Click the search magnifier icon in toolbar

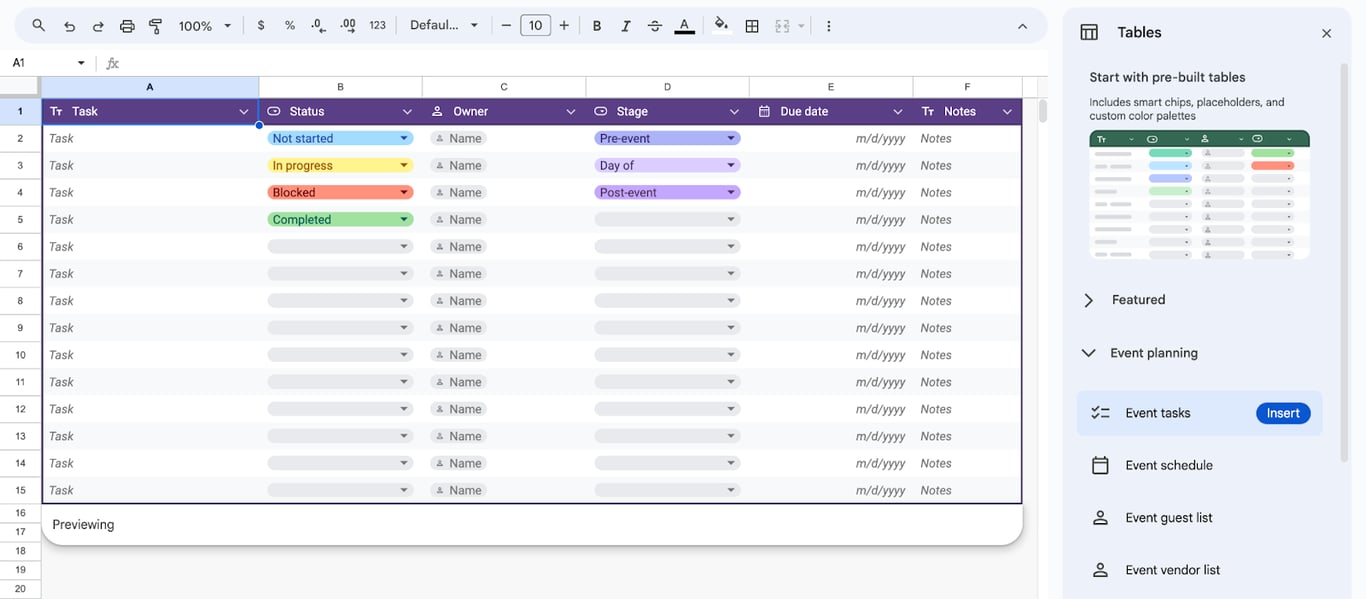[38, 26]
